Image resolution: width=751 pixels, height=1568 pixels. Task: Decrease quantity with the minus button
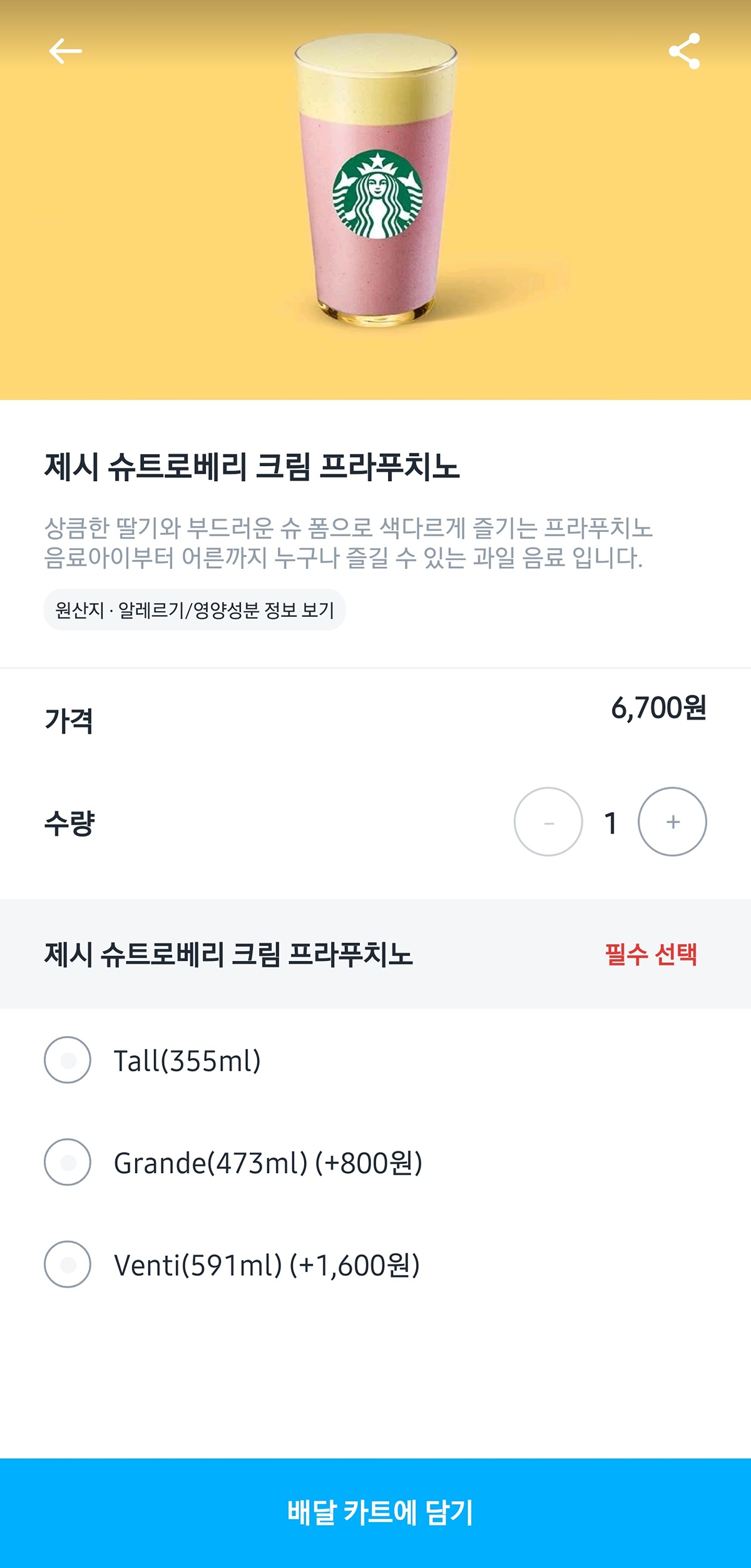click(x=548, y=822)
